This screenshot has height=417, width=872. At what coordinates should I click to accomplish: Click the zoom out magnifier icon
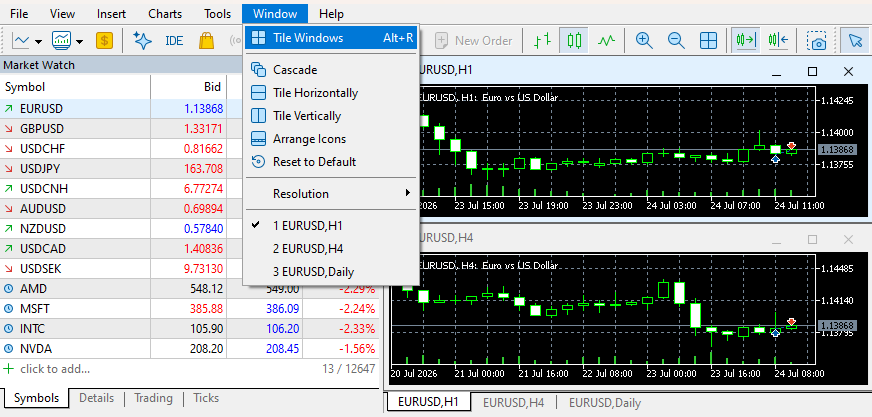point(676,40)
